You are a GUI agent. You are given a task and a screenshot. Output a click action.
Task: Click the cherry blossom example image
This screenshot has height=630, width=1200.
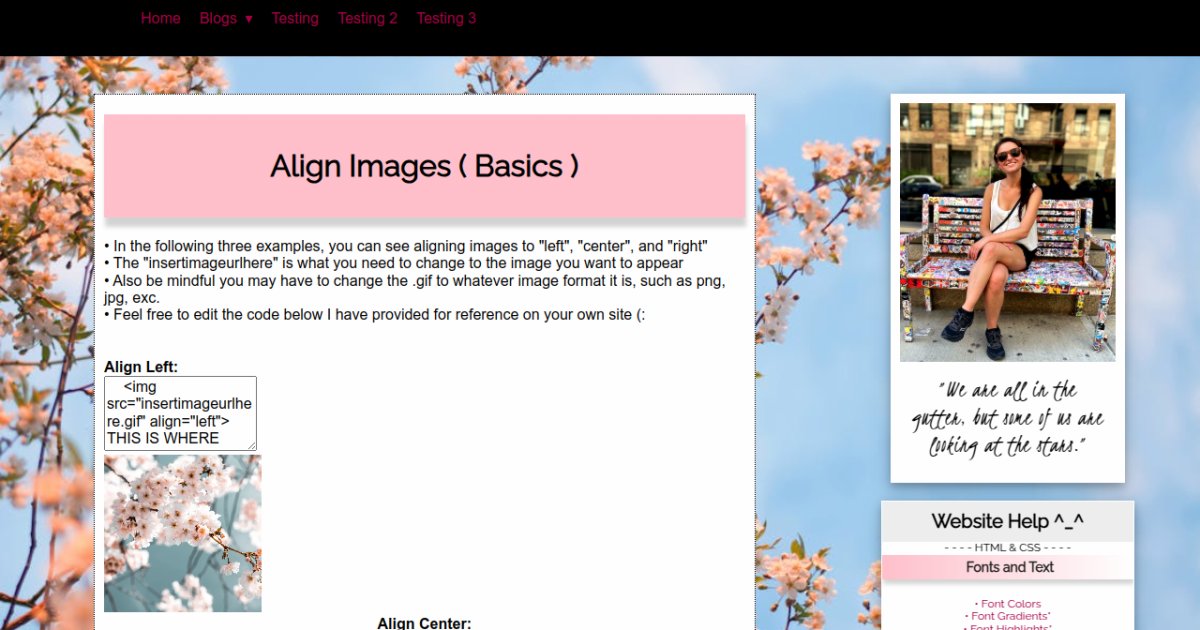coord(182,533)
